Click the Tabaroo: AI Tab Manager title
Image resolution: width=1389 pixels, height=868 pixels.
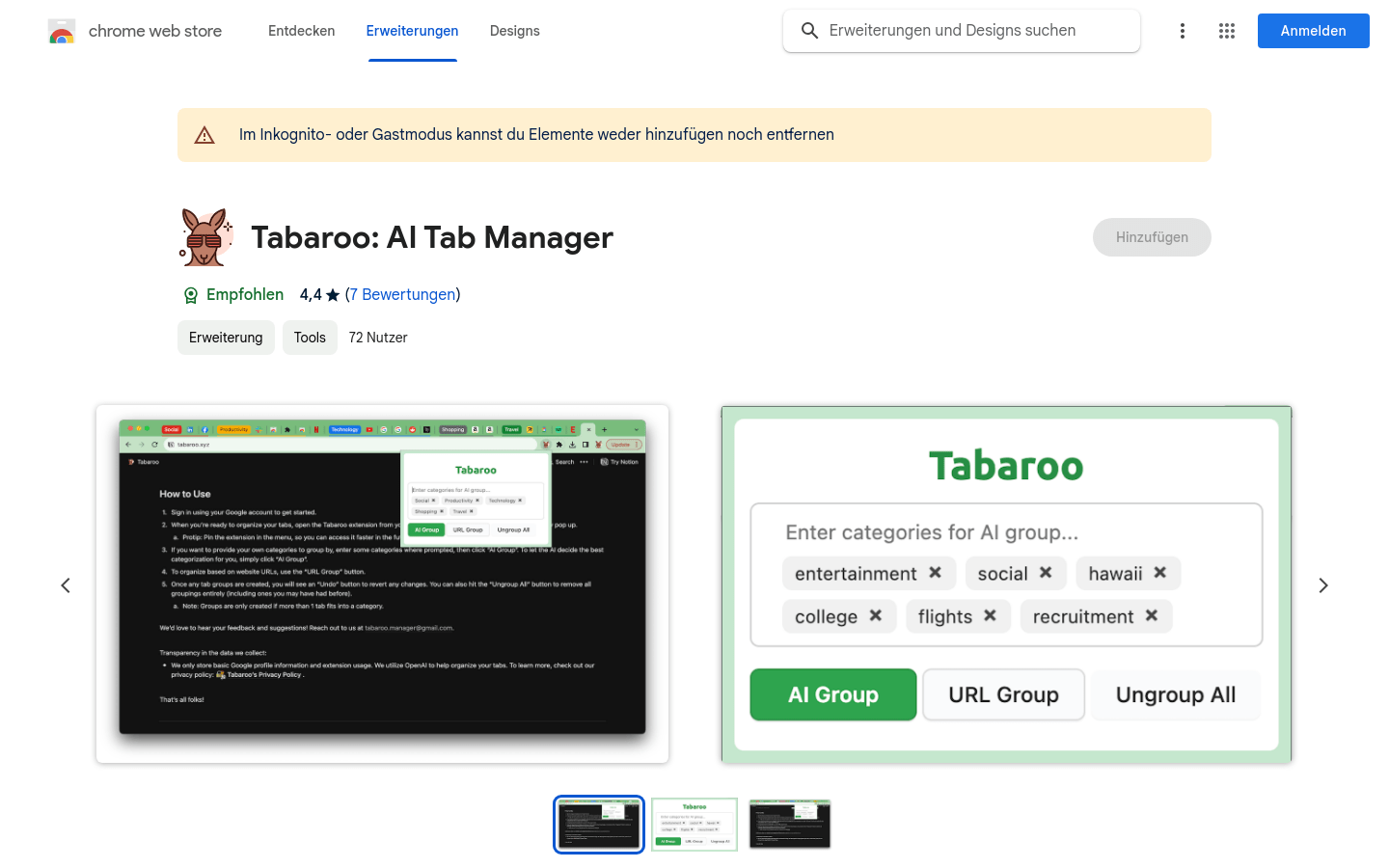point(432,237)
